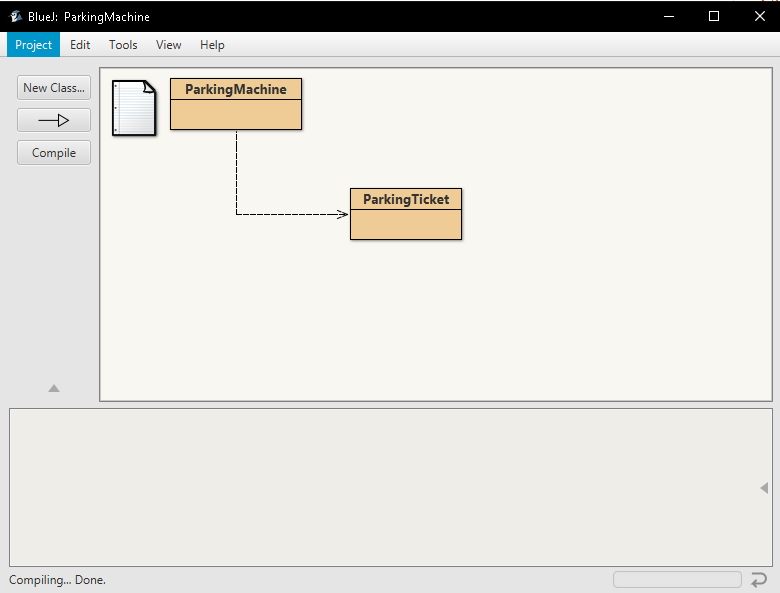Minimize the BlueJ window
This screenshot has height=593, width=780.
tap(669, 16)
